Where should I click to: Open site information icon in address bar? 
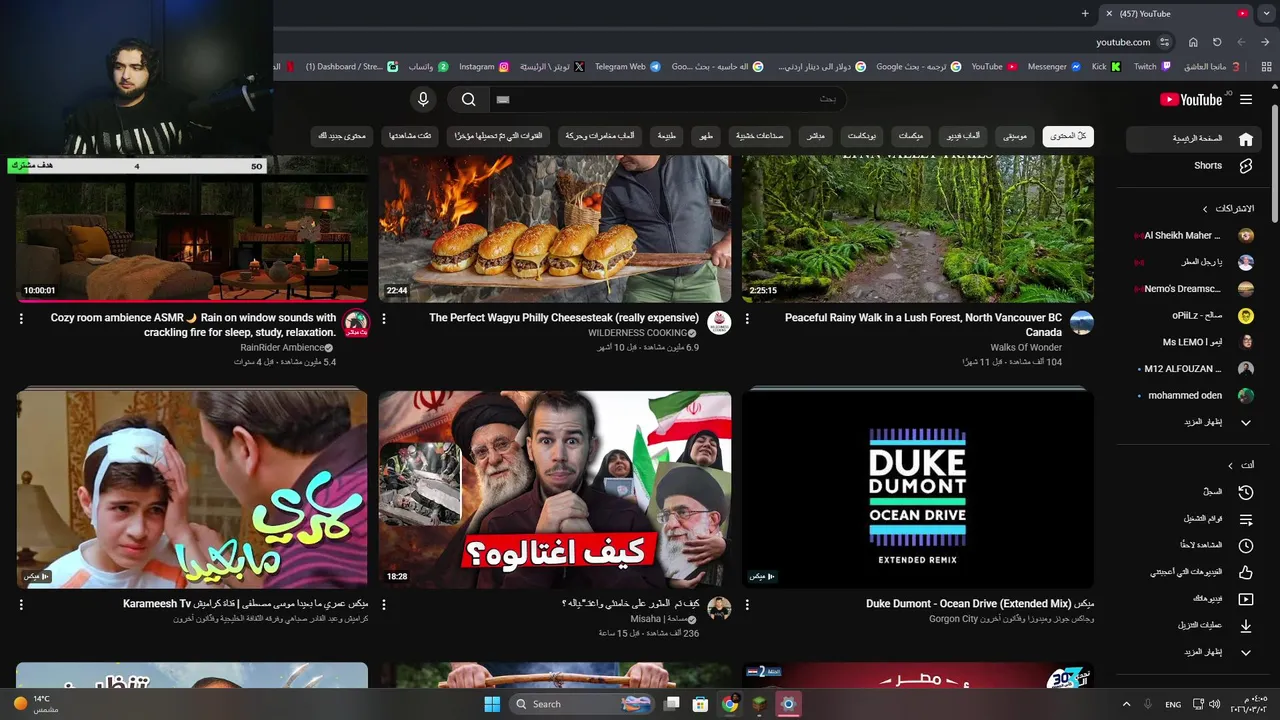(1165, 42)
